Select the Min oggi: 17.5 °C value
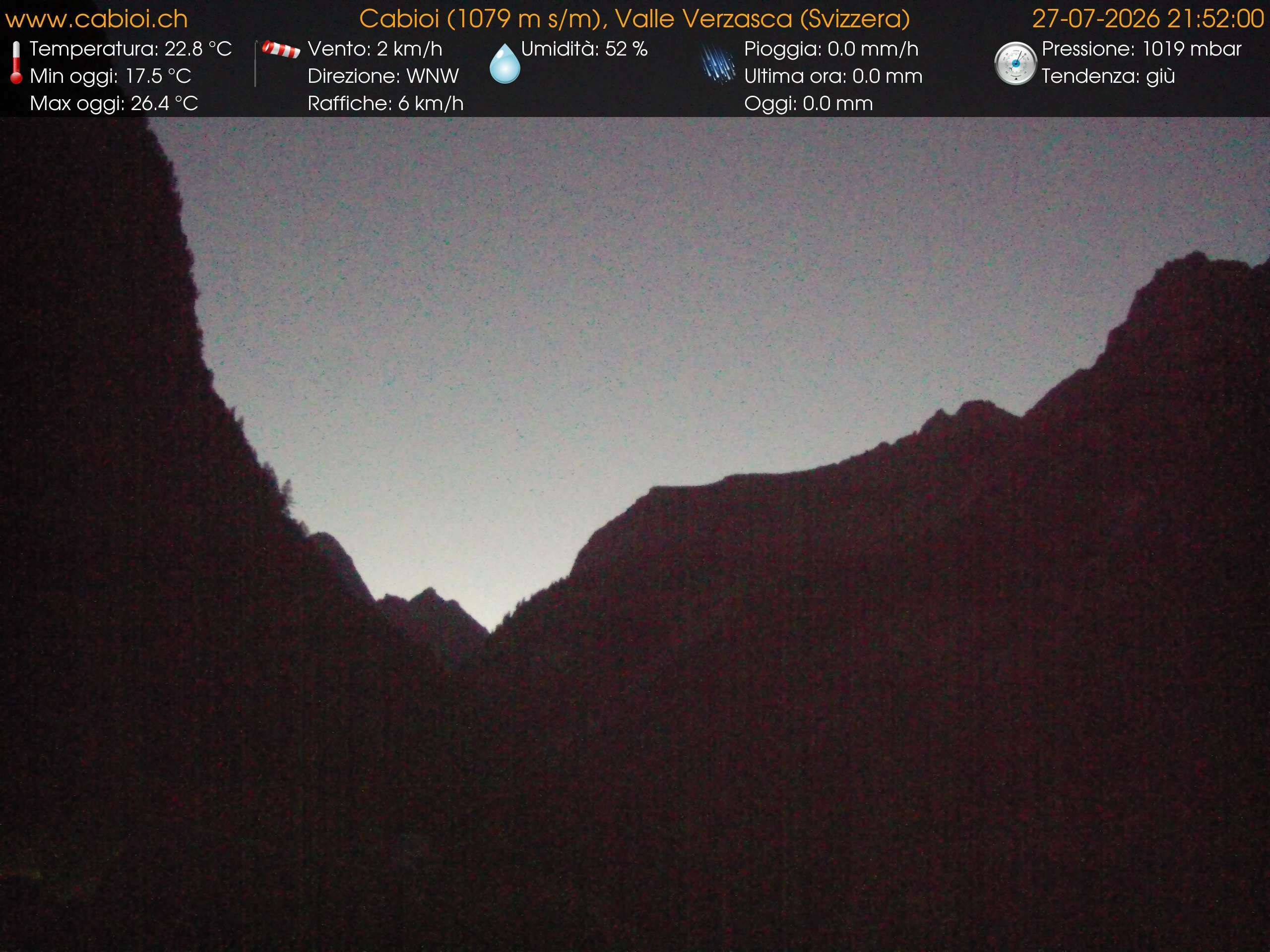Image resolution: width=1270 pixels, height=952 pixels. [x=110, y=76]
